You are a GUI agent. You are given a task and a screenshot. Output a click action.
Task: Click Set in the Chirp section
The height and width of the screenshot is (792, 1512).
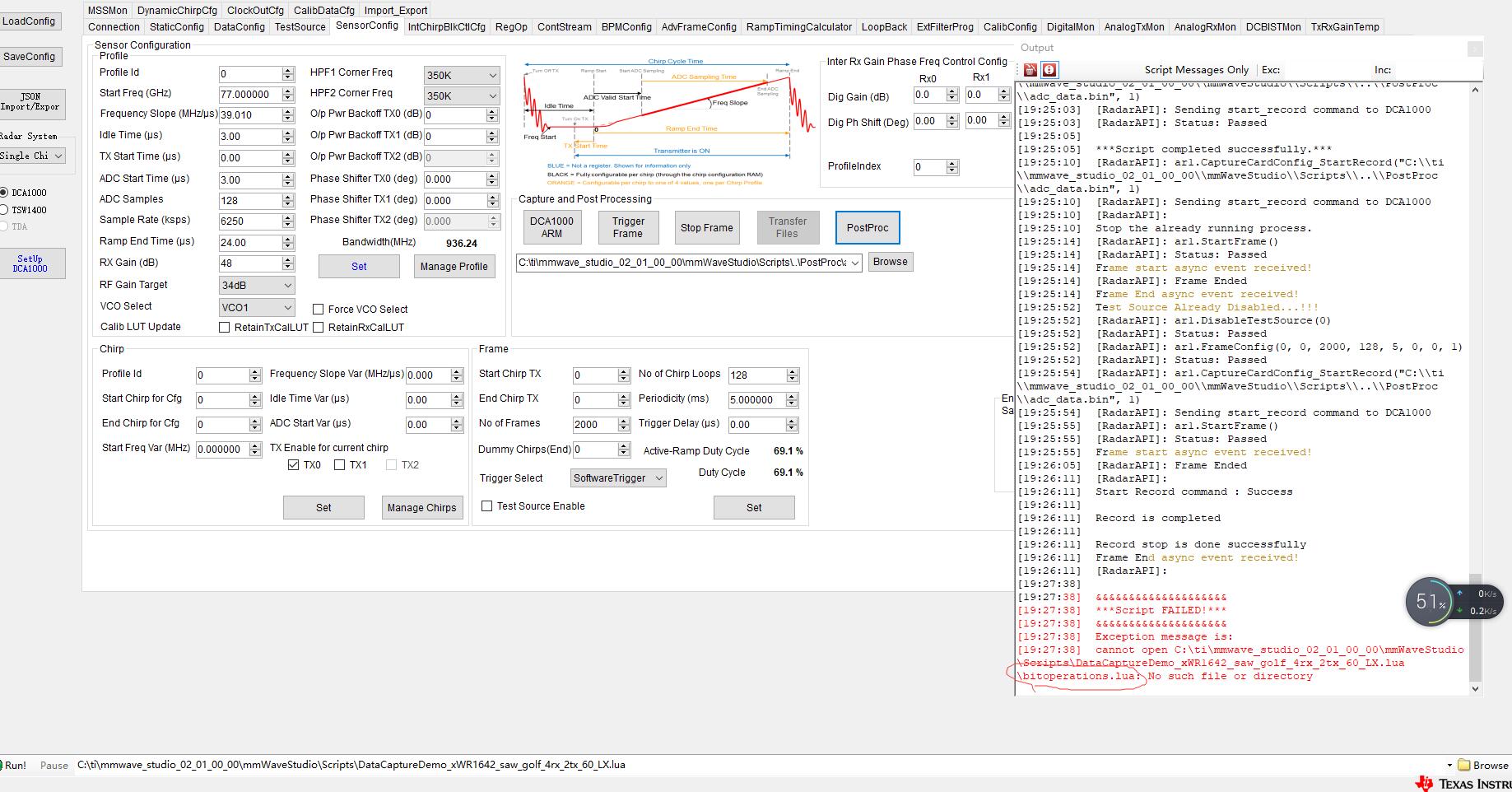(323, 507)
